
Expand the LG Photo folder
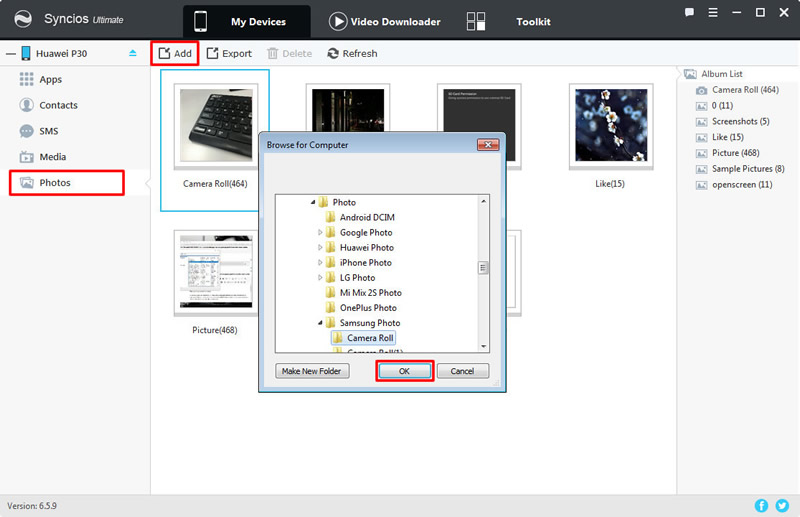(320, 278)
